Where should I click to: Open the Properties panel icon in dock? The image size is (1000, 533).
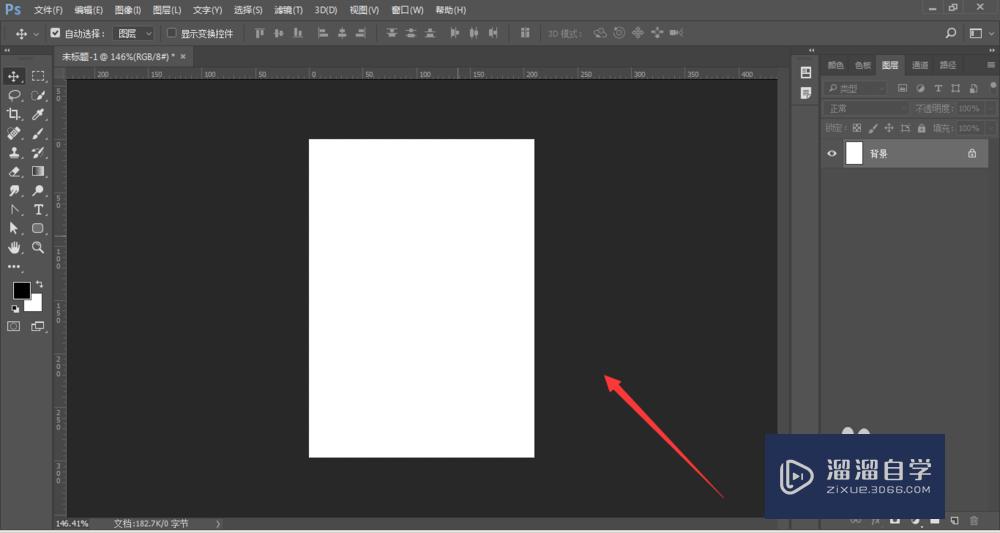(x=805, y=94)
